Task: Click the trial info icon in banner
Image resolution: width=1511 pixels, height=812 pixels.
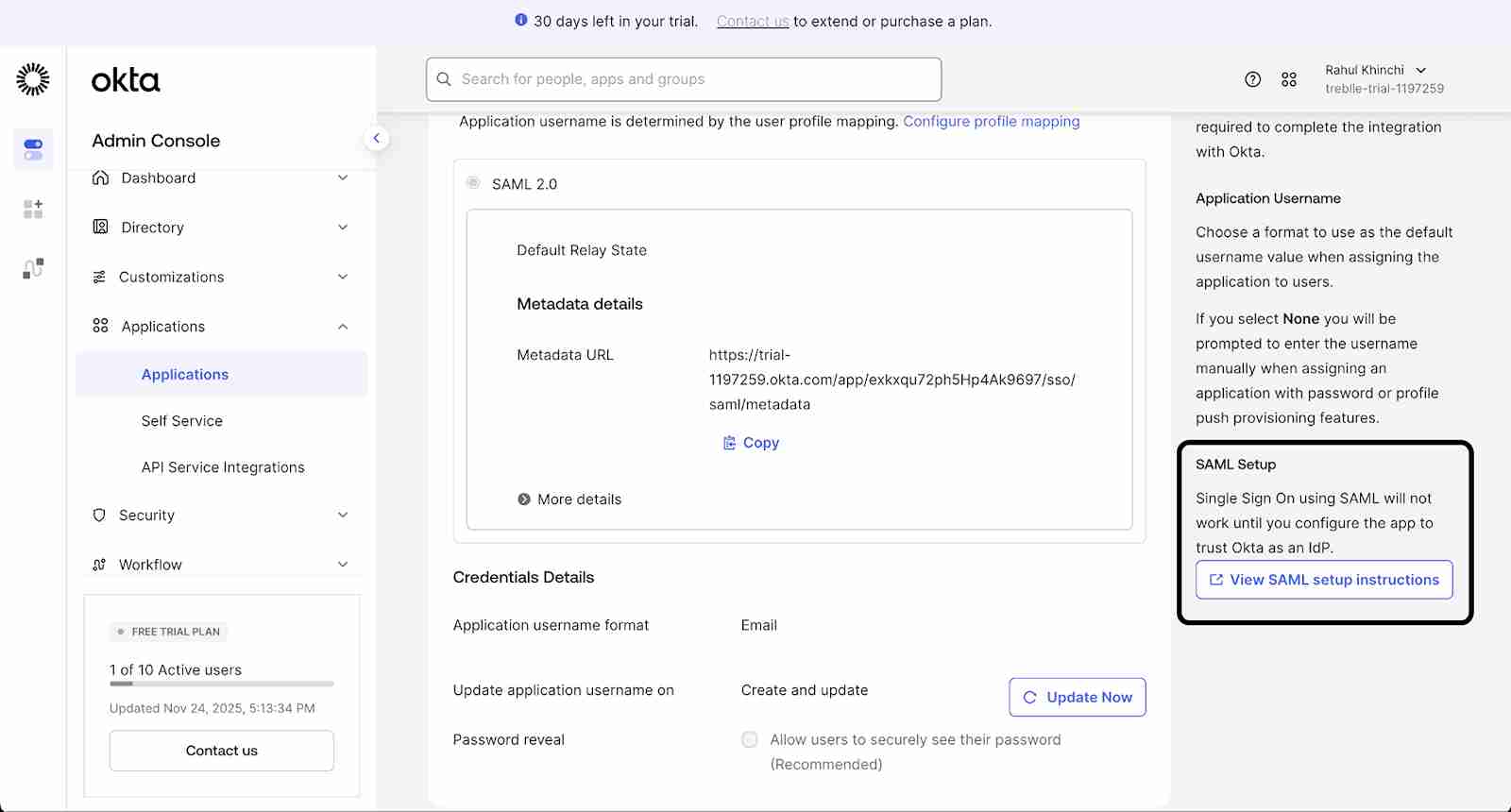Action: 520,20
